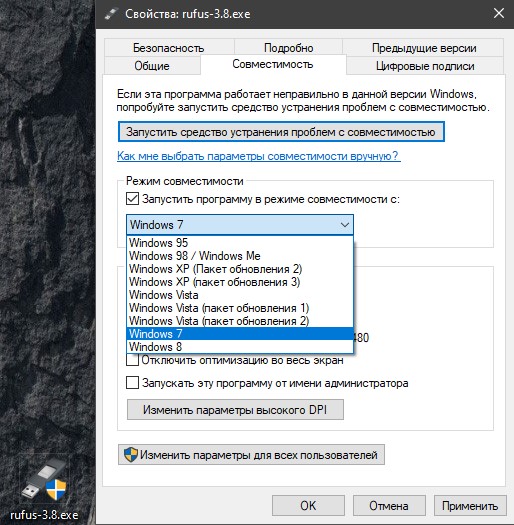Uncheck Запустить программу в режиме совместимости
The height and width of the screenshot is (525, 514).
pyautogui.click(x=133, y=199)
